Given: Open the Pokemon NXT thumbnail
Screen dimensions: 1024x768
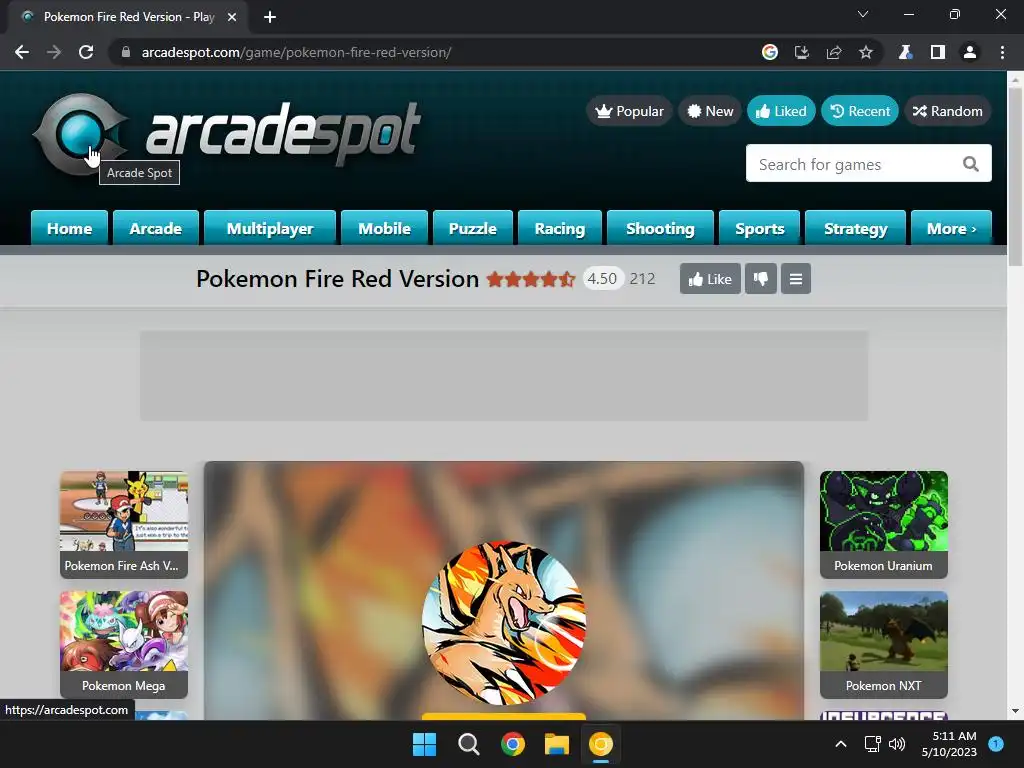Looking at the screenshot, I should pos(884,645).
